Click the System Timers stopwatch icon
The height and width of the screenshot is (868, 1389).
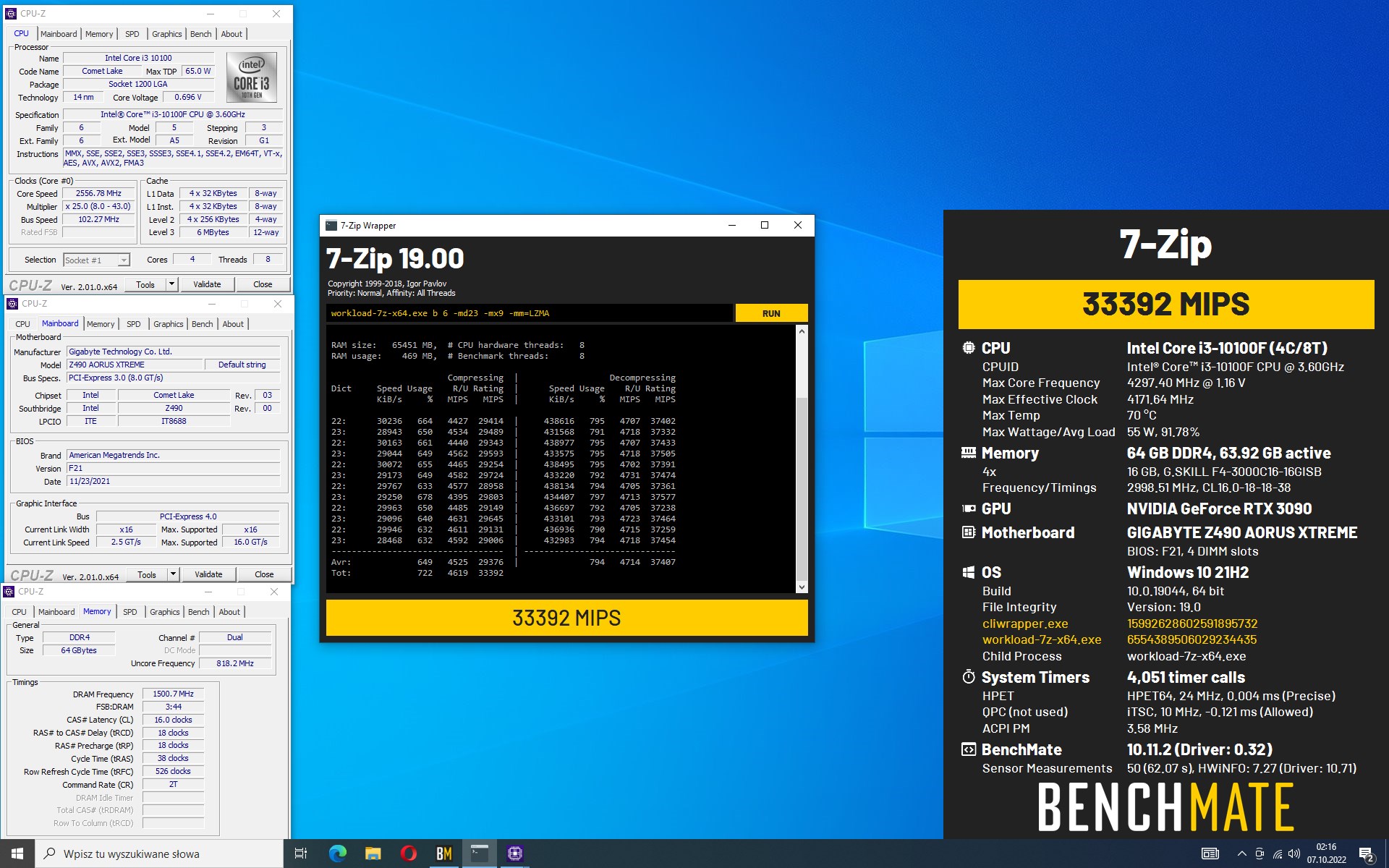click(x=968, y=677)
